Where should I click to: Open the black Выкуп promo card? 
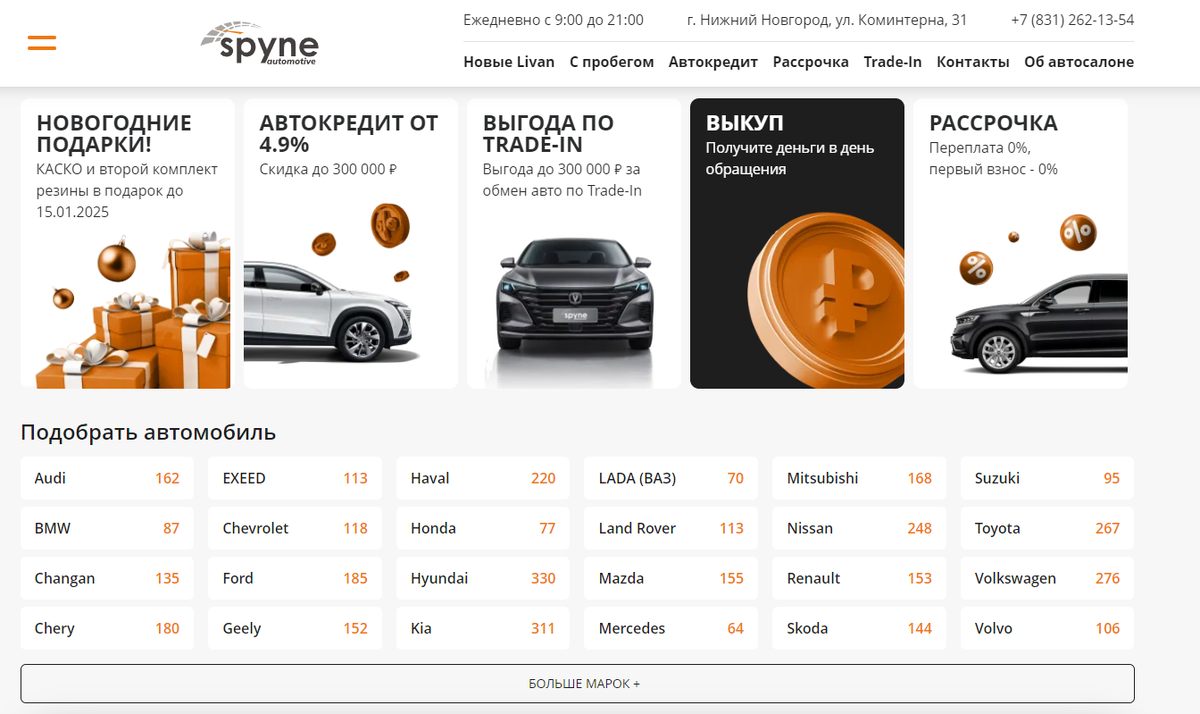pos(797,243)
